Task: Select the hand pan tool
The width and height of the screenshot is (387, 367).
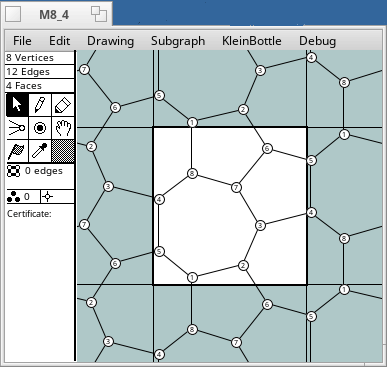Action: (x=63, y=128)
